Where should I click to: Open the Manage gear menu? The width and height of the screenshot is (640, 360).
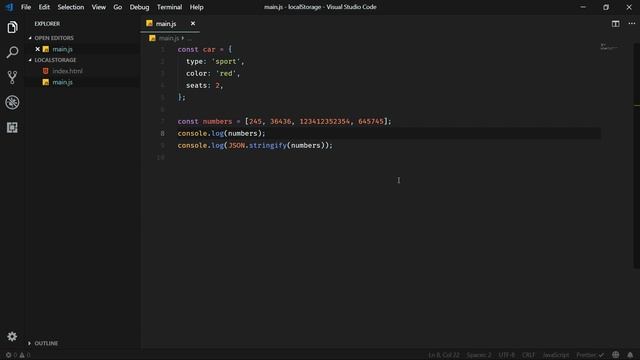click(12, 336)
